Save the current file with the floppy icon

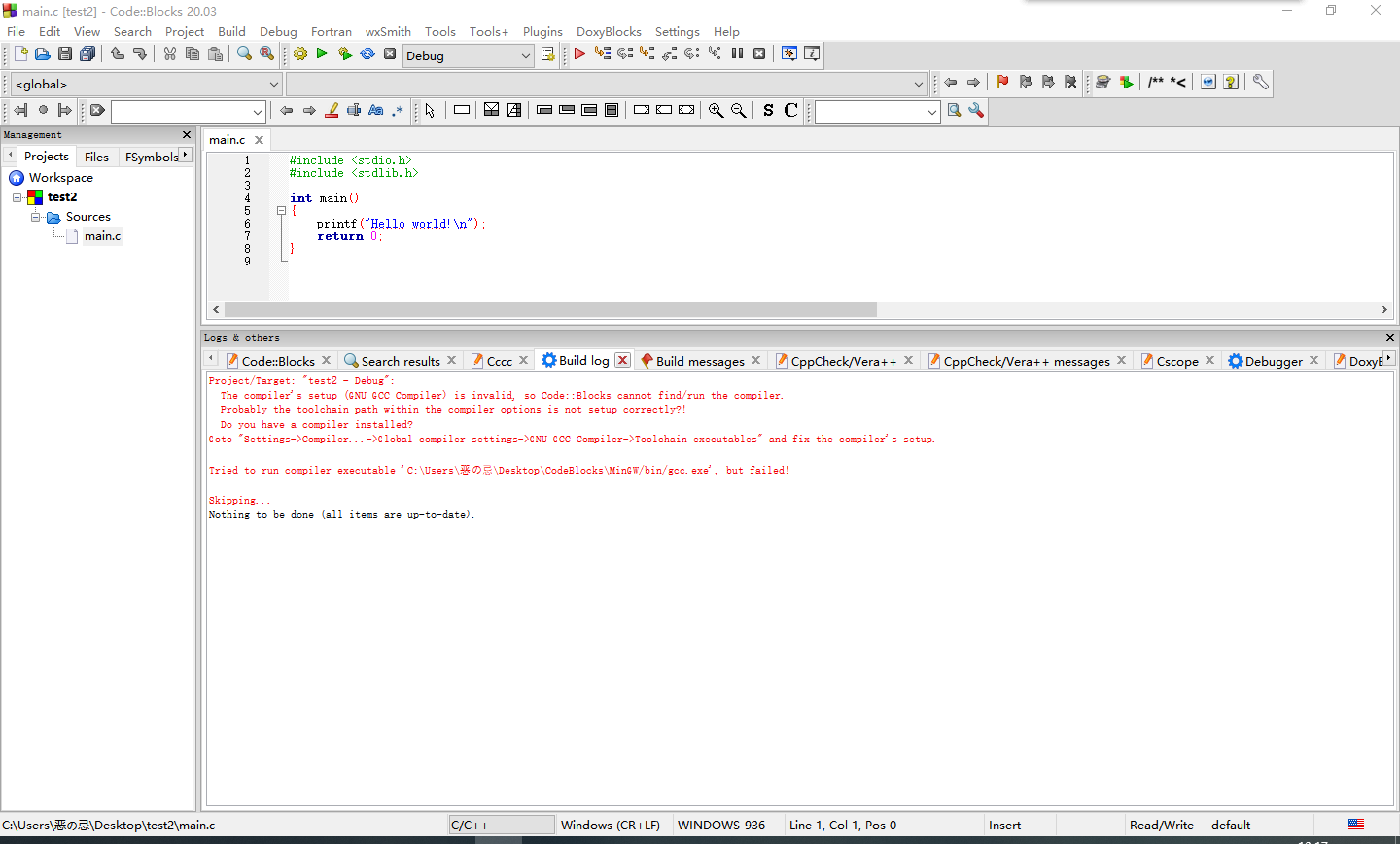(65, 54)
